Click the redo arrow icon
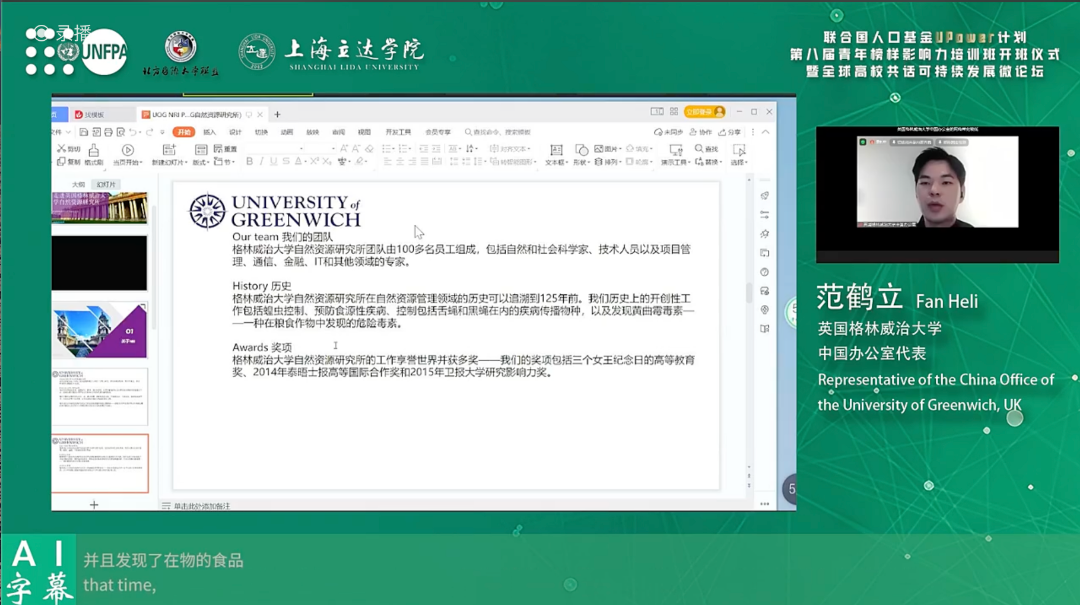The height and width of the screenshot is (605, 1080). [x=149, y=132]
